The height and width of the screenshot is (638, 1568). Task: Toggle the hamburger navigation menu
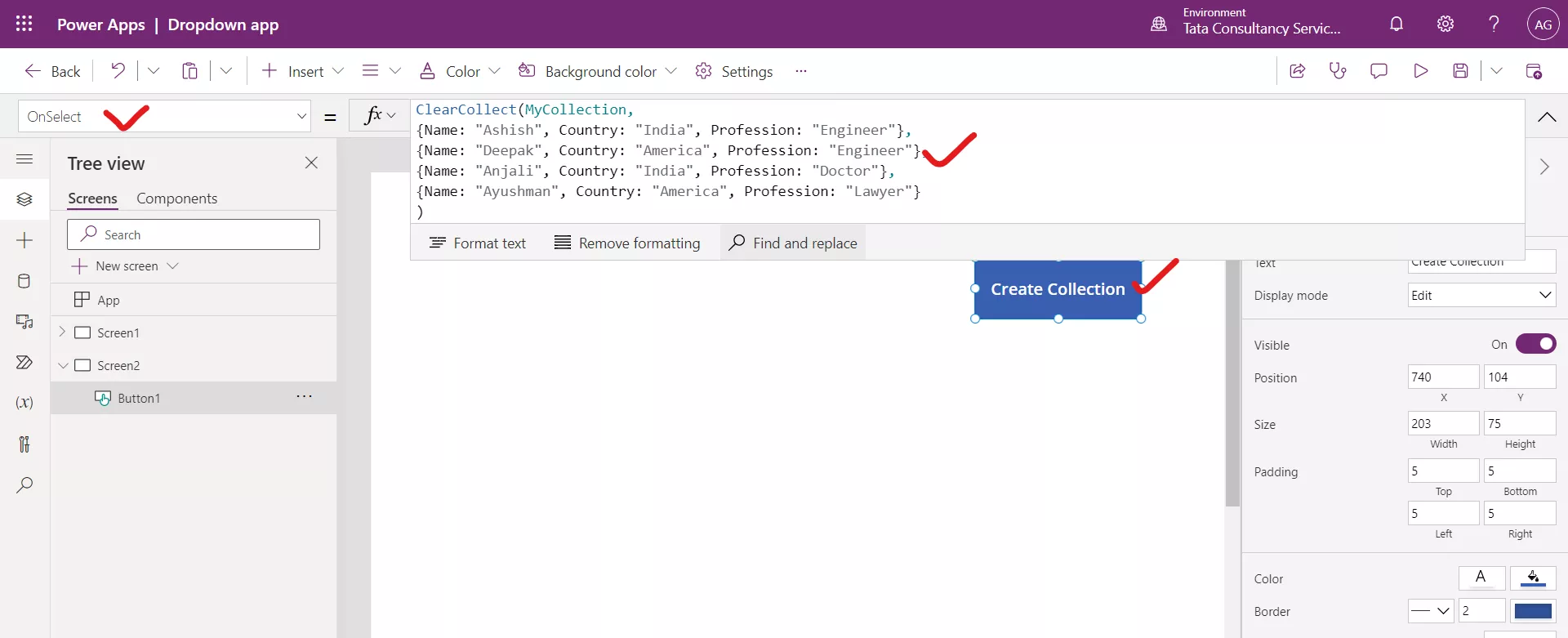pyautogui.click(x=24, y=159)
